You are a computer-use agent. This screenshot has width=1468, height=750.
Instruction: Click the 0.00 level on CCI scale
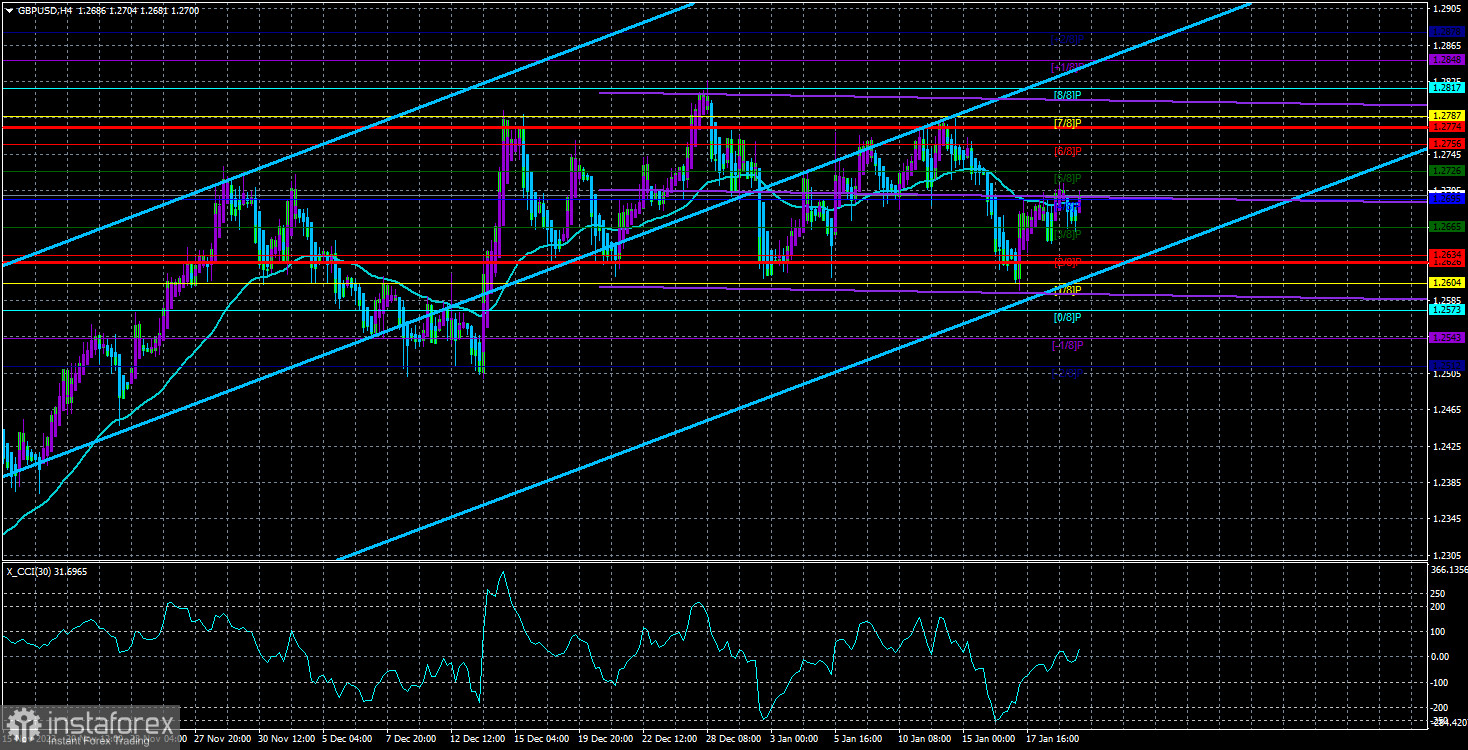[x=1440, y=657]
